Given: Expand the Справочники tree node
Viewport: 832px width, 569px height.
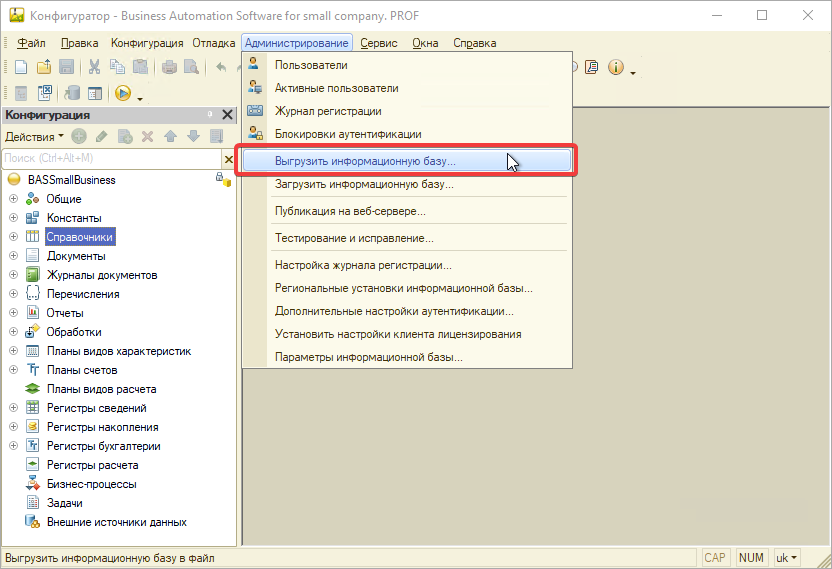Looking at the screenshot, I should (13, 237).
